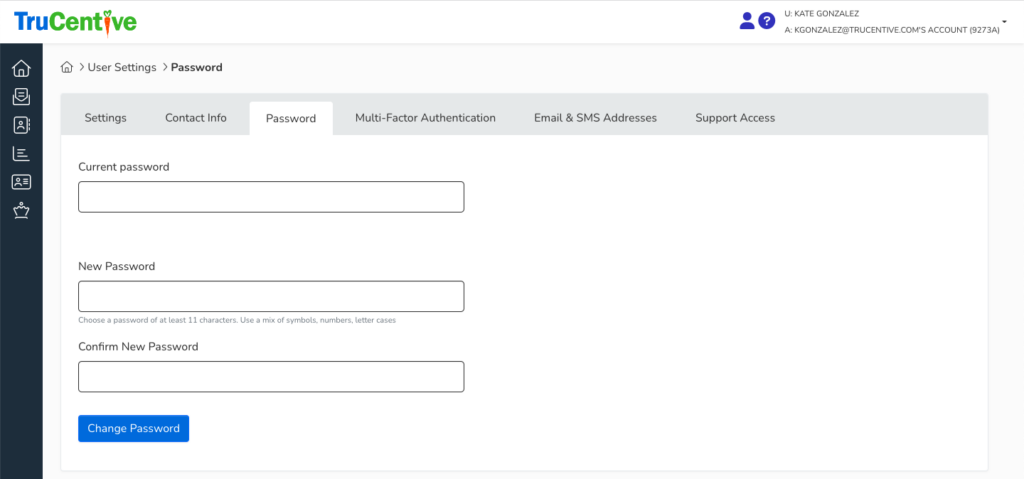The width and height of the screenshot is (1024, 479).
Task: Click the ID card icon in sidebar
Action: coord(21,182)
